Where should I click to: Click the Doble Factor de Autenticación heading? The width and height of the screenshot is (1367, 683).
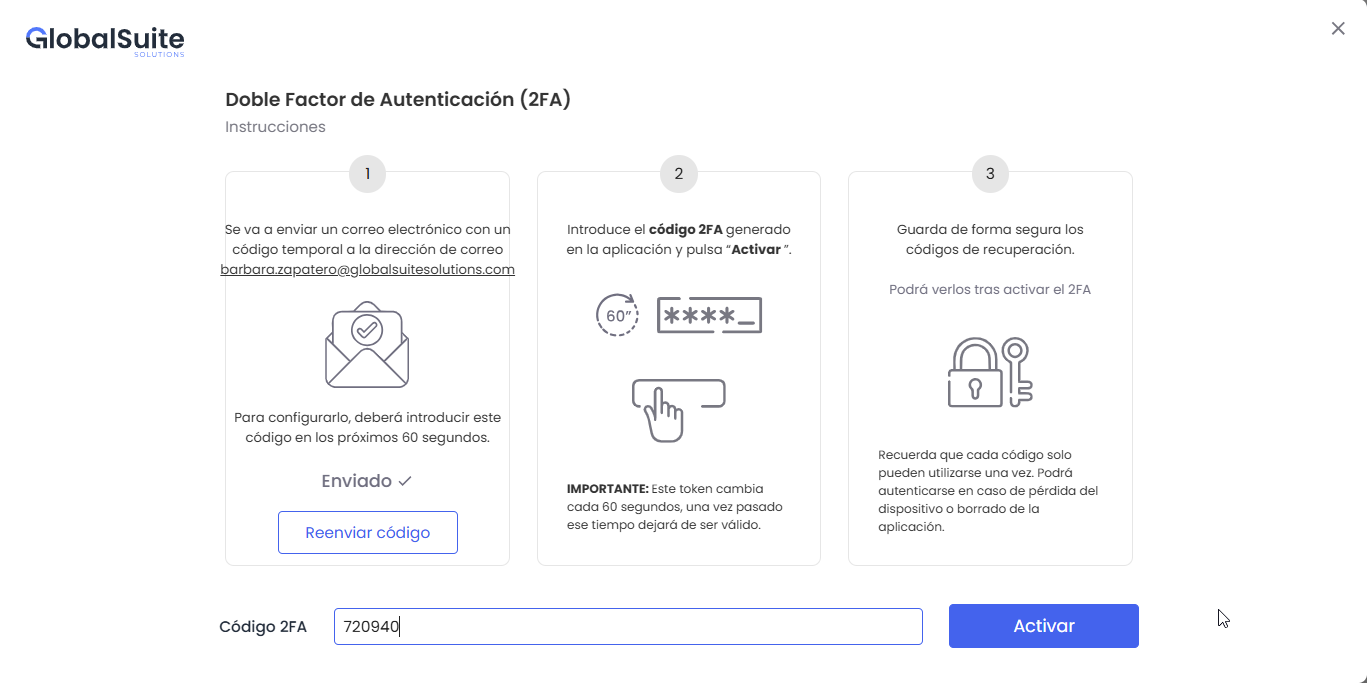click(397, 99)
